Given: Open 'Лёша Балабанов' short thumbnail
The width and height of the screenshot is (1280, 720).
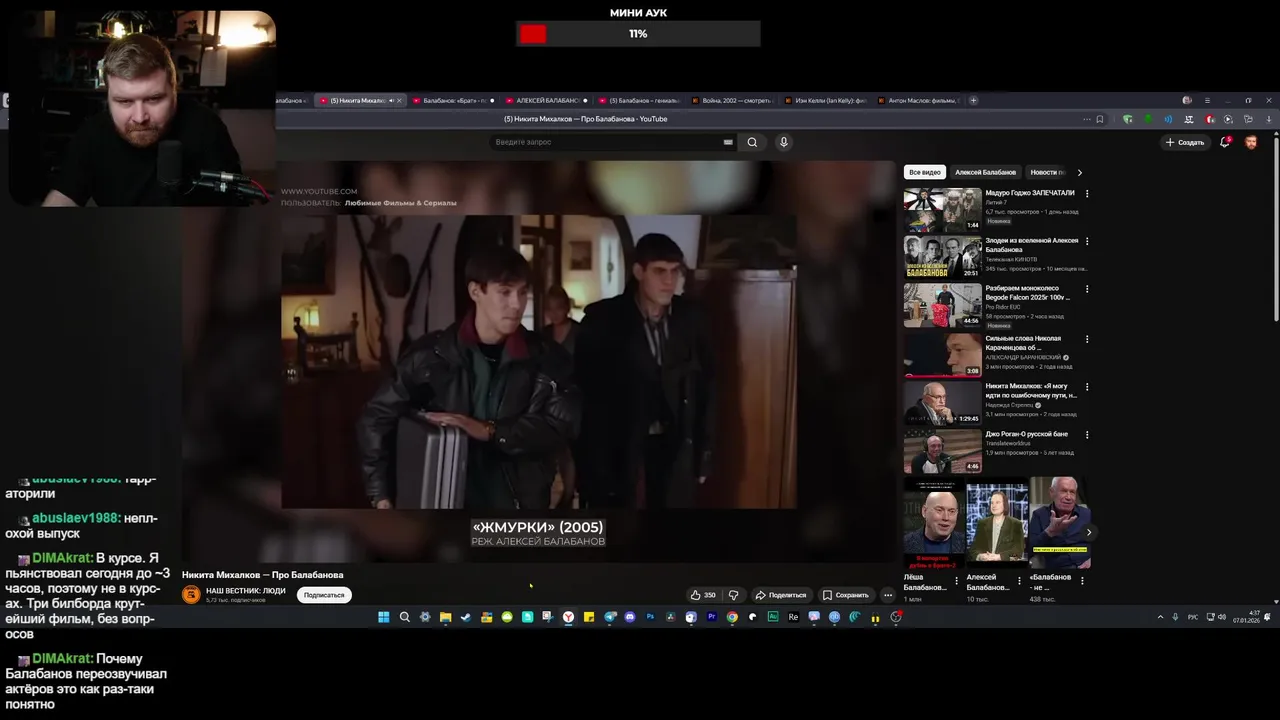Looking at the screenshot, I should point(934,524).
